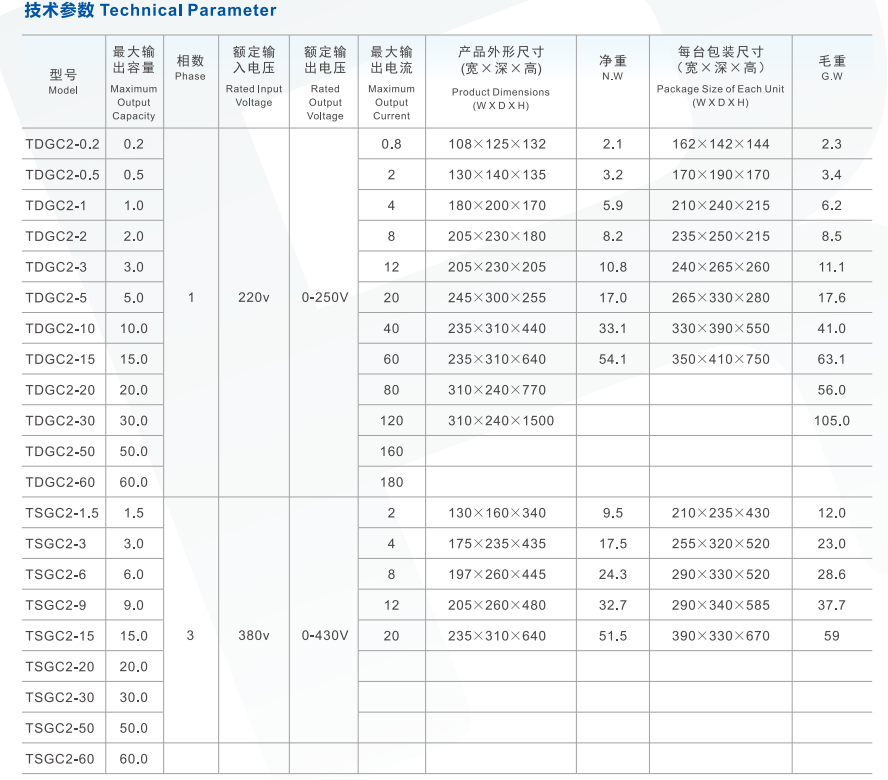
Task: Click model cell 'TDGC2-2'
Action: [x=56, y=236]
